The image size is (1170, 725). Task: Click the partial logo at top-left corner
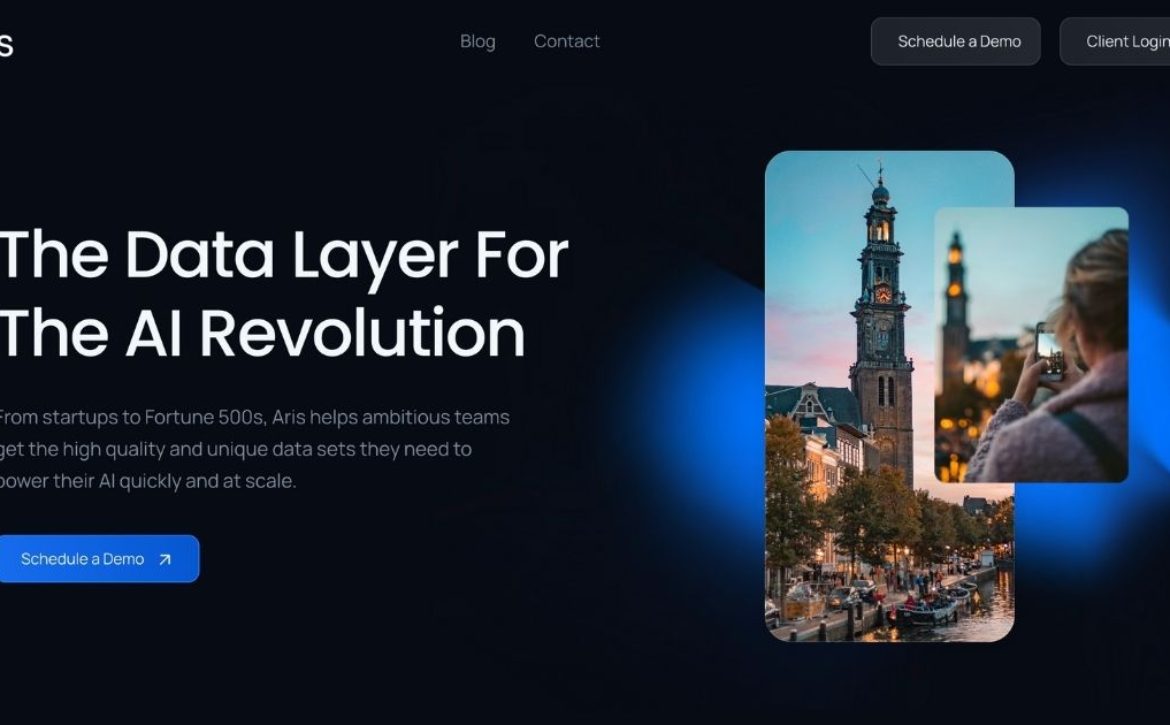[x=6, y=45]
